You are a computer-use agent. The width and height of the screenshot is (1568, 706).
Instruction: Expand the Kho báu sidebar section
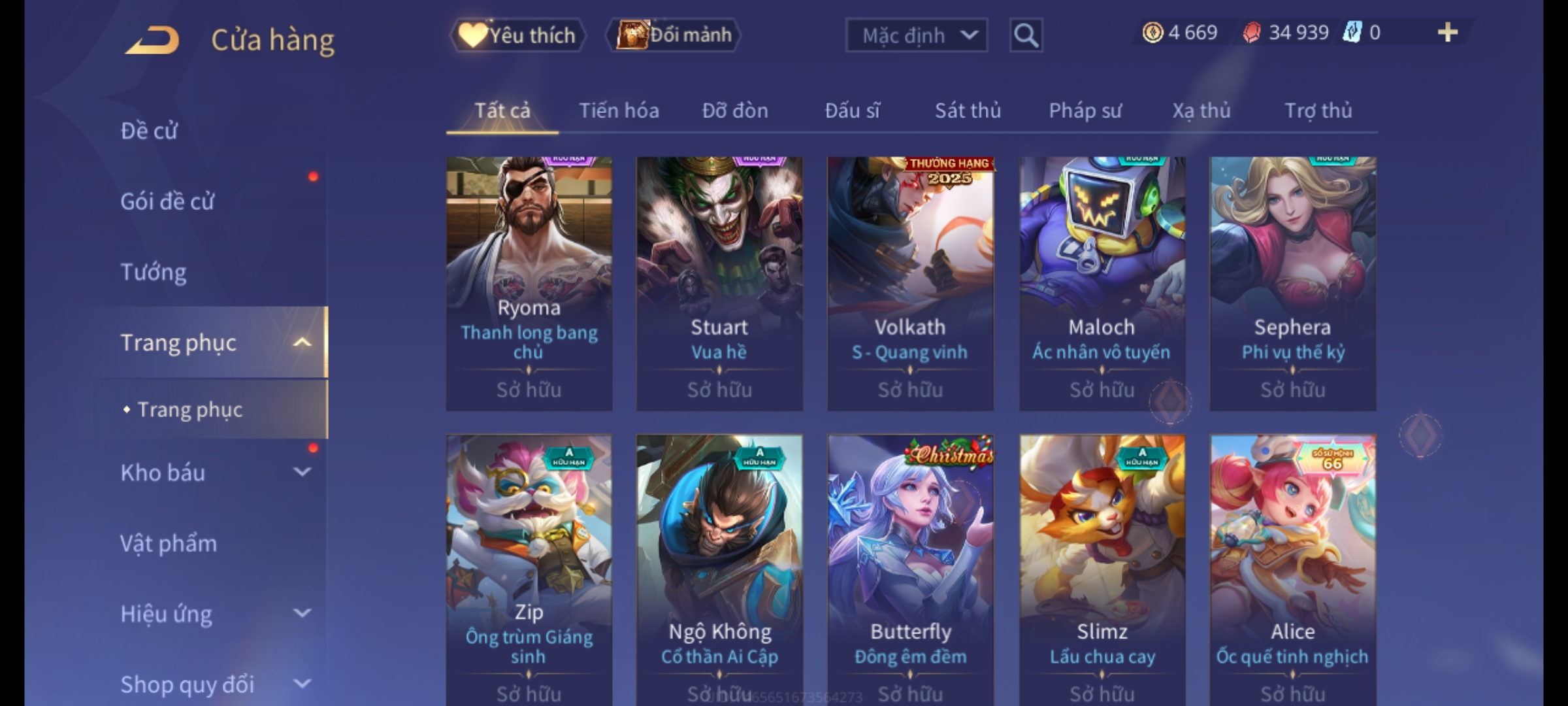[302, 472]
